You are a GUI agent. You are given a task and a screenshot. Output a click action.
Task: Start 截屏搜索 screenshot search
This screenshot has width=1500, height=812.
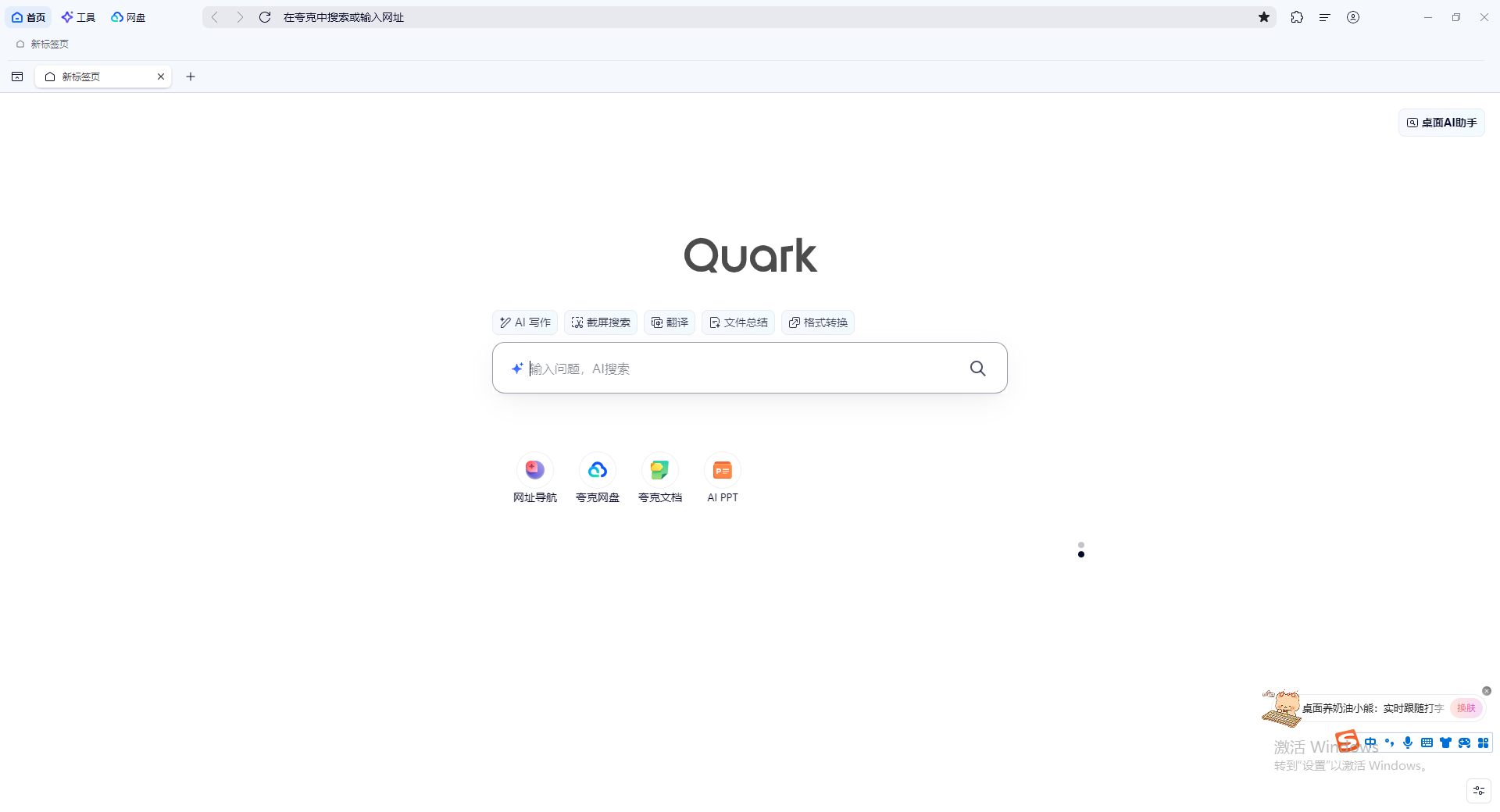[601, 322]
